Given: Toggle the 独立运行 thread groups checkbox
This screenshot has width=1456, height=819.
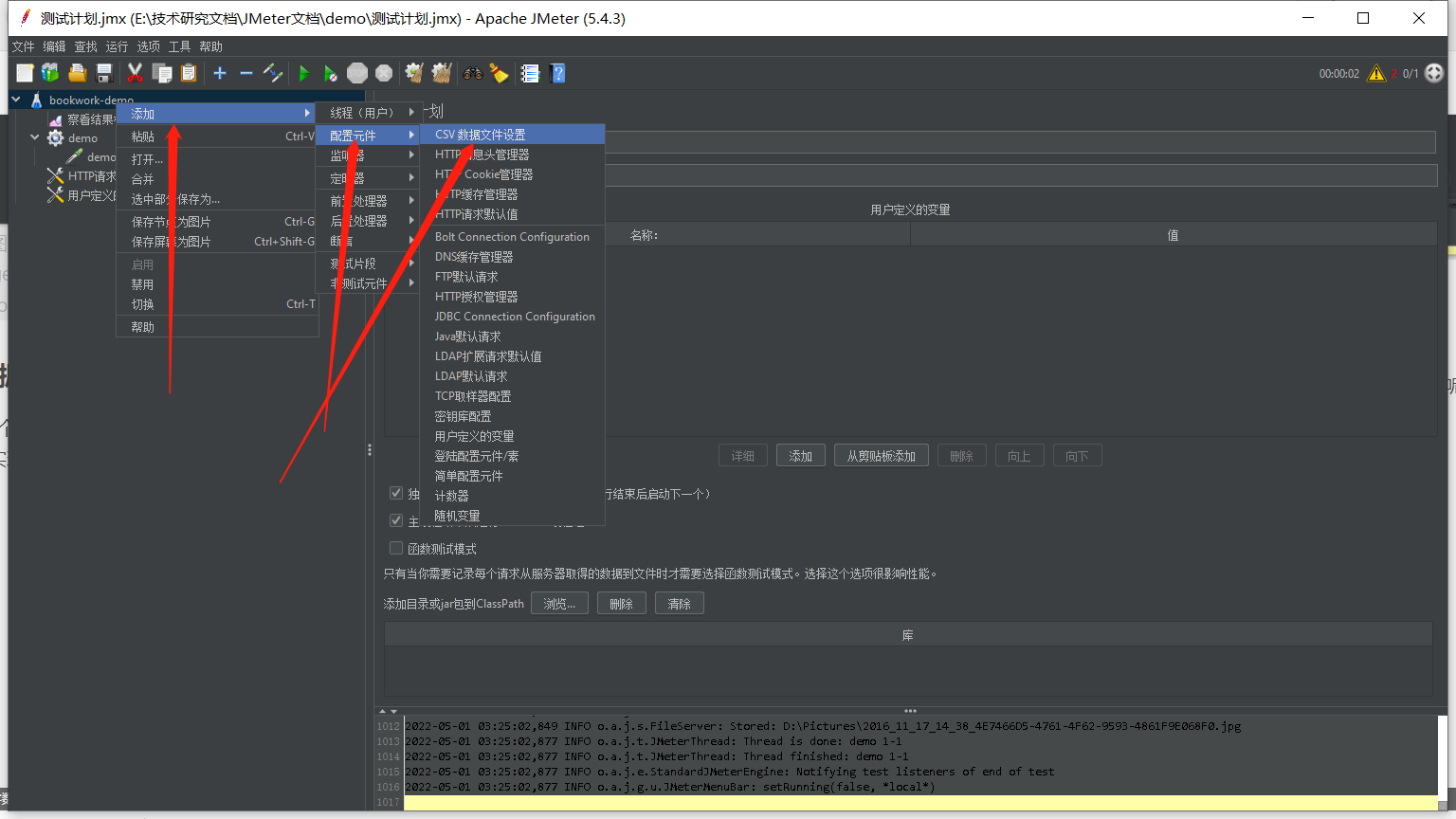Looking at the screenshot, I should tap(396, 493).
